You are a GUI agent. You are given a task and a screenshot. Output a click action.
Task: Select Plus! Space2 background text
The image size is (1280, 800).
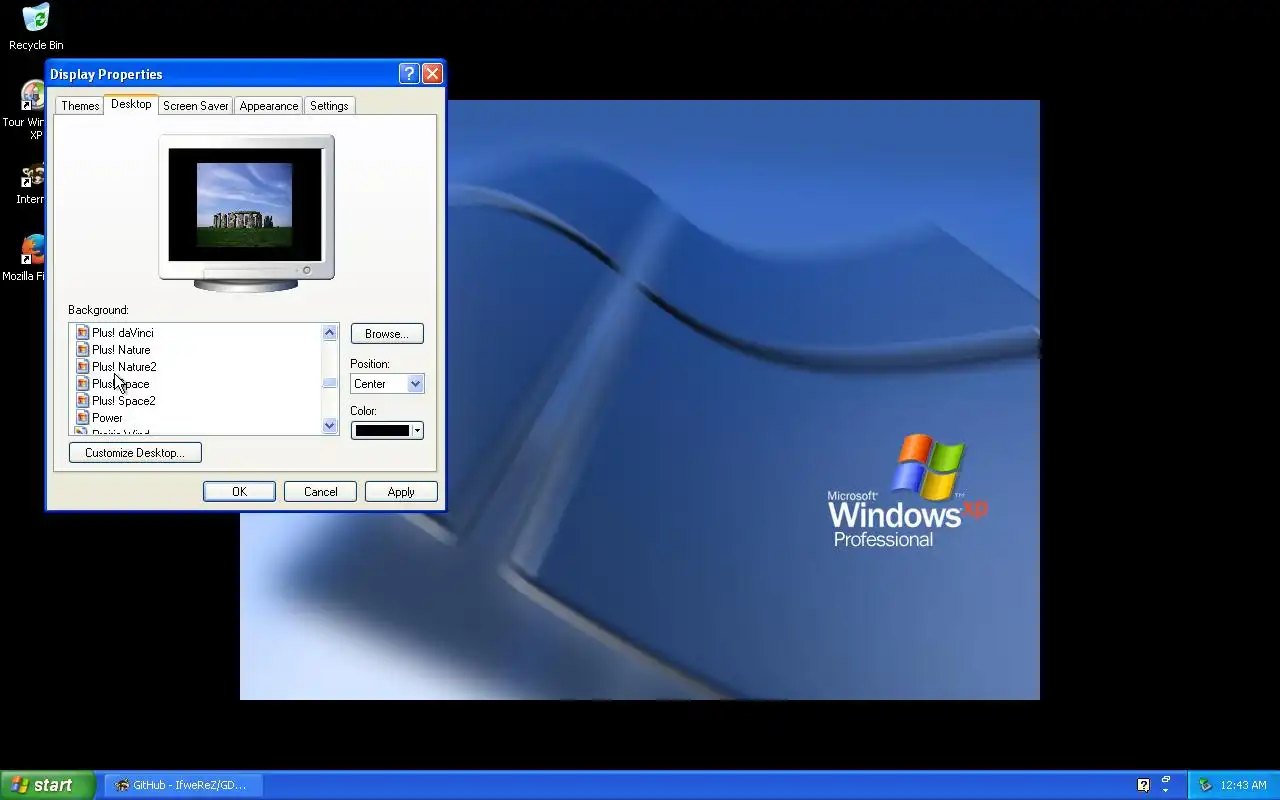pyautogui.click(x=124, y=401)
